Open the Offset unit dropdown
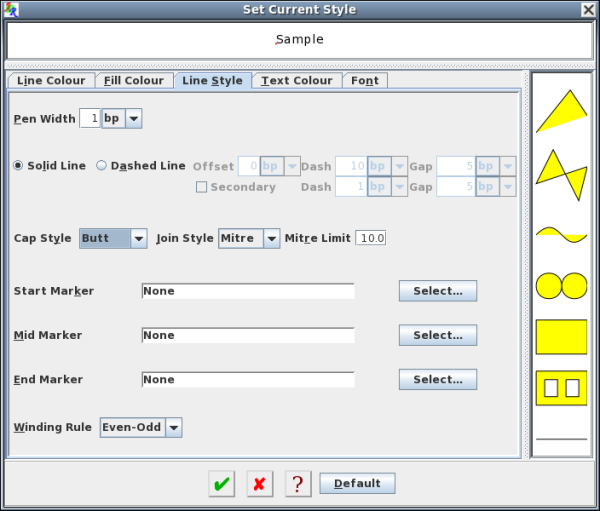Viewport: 600px width, 511px height. pyautogui.click(x=292, y=166)
